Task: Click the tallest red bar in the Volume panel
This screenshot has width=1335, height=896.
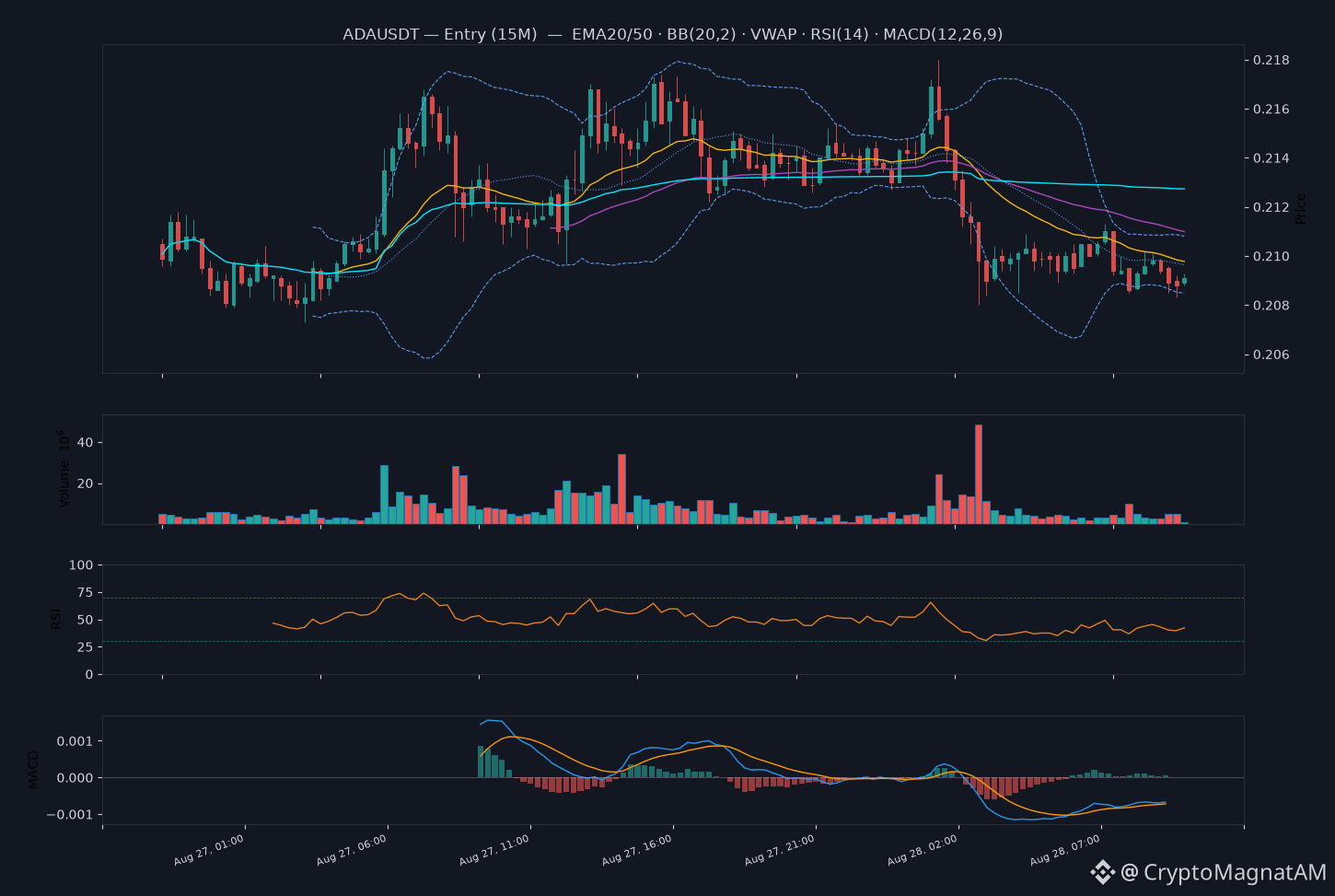Action: pyautogui.click(x=979, y=474)
